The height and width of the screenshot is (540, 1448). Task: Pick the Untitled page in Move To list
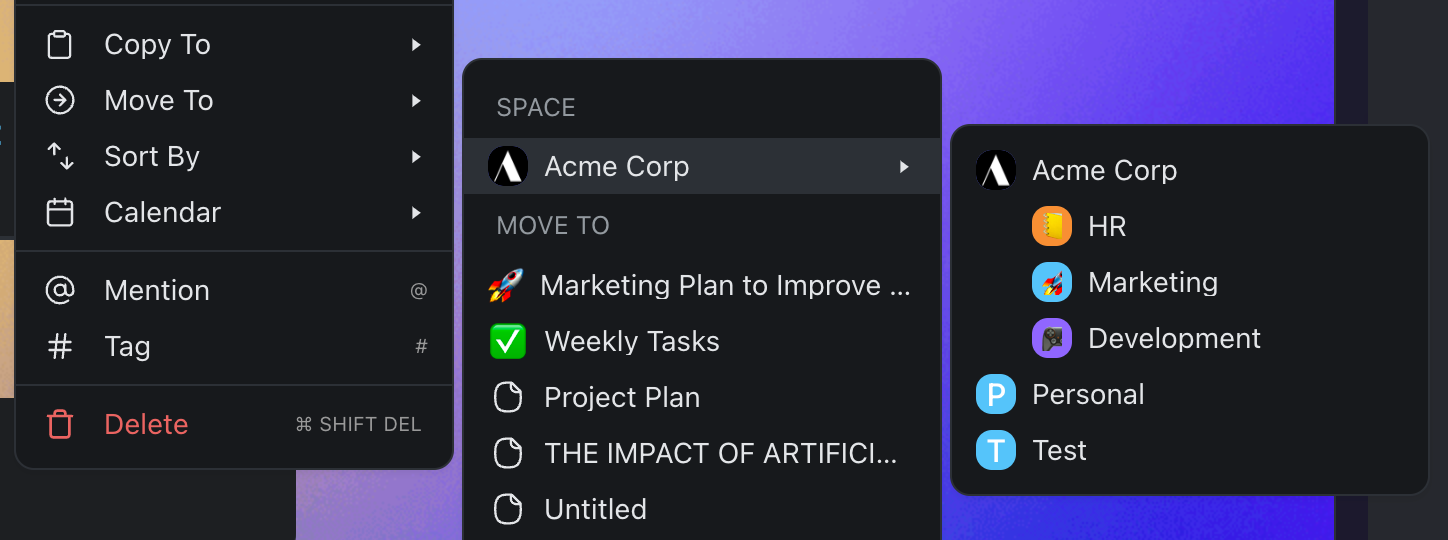(x=595, y=510)
